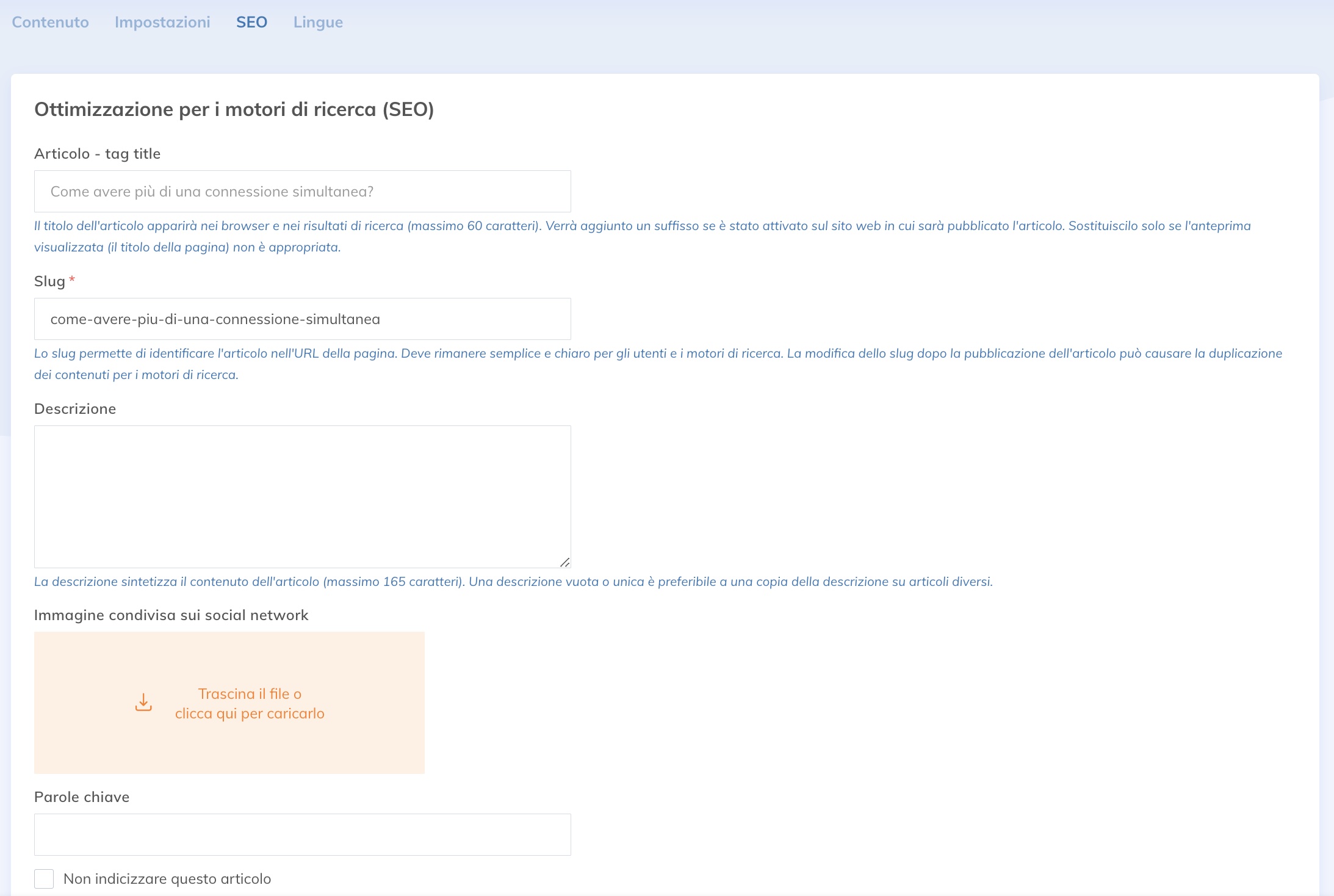Image resolution: width=1334 pixels, height=896 pixels.
Task: Click the 'Parole chiave' label
Action: (x=82, y=797)
